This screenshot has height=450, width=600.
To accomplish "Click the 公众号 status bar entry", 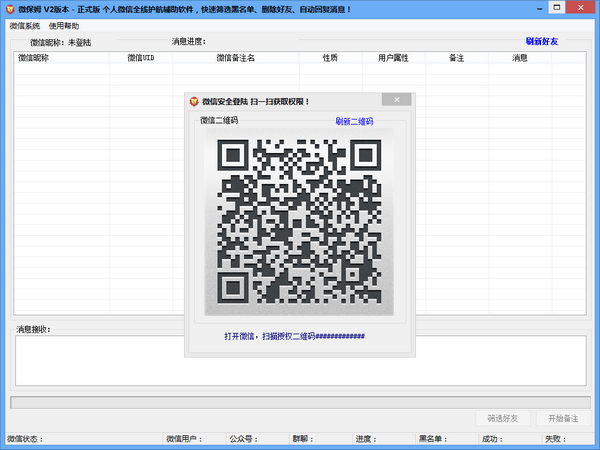I will click(x=243, y=439).
